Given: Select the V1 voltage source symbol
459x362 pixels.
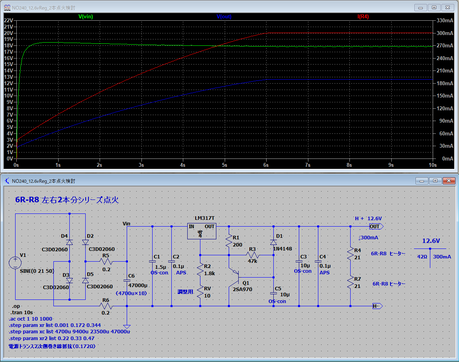Looking at the screenshot, I should [x=15, y=263].
